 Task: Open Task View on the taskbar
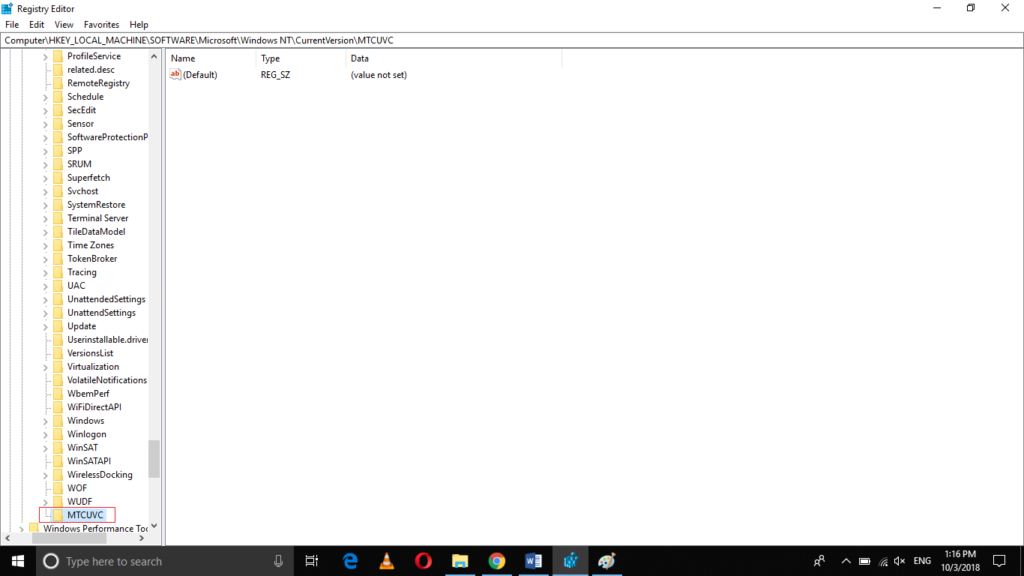coord(312,561)
